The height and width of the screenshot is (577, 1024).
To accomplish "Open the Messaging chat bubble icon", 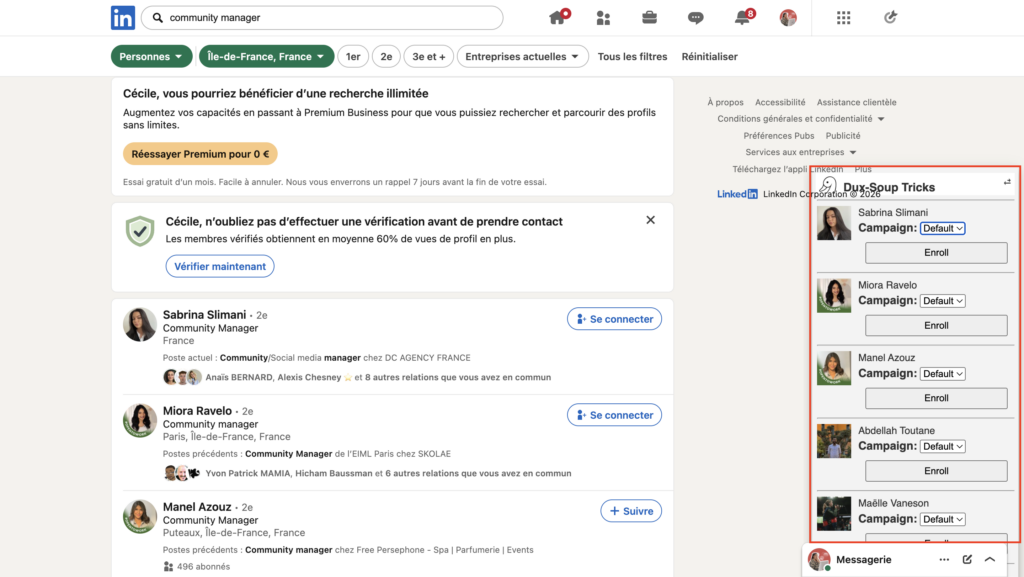I will point(696,18).
